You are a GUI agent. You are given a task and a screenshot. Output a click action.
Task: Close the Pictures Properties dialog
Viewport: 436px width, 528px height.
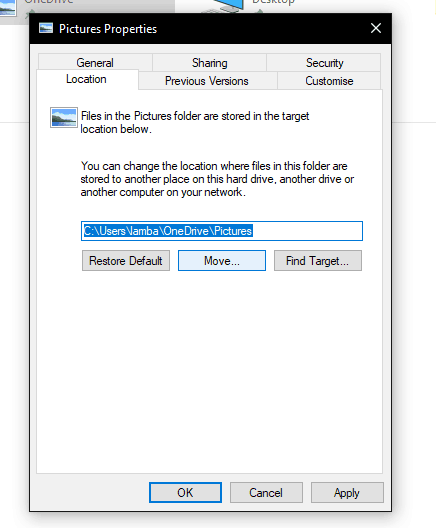point(376,28)
